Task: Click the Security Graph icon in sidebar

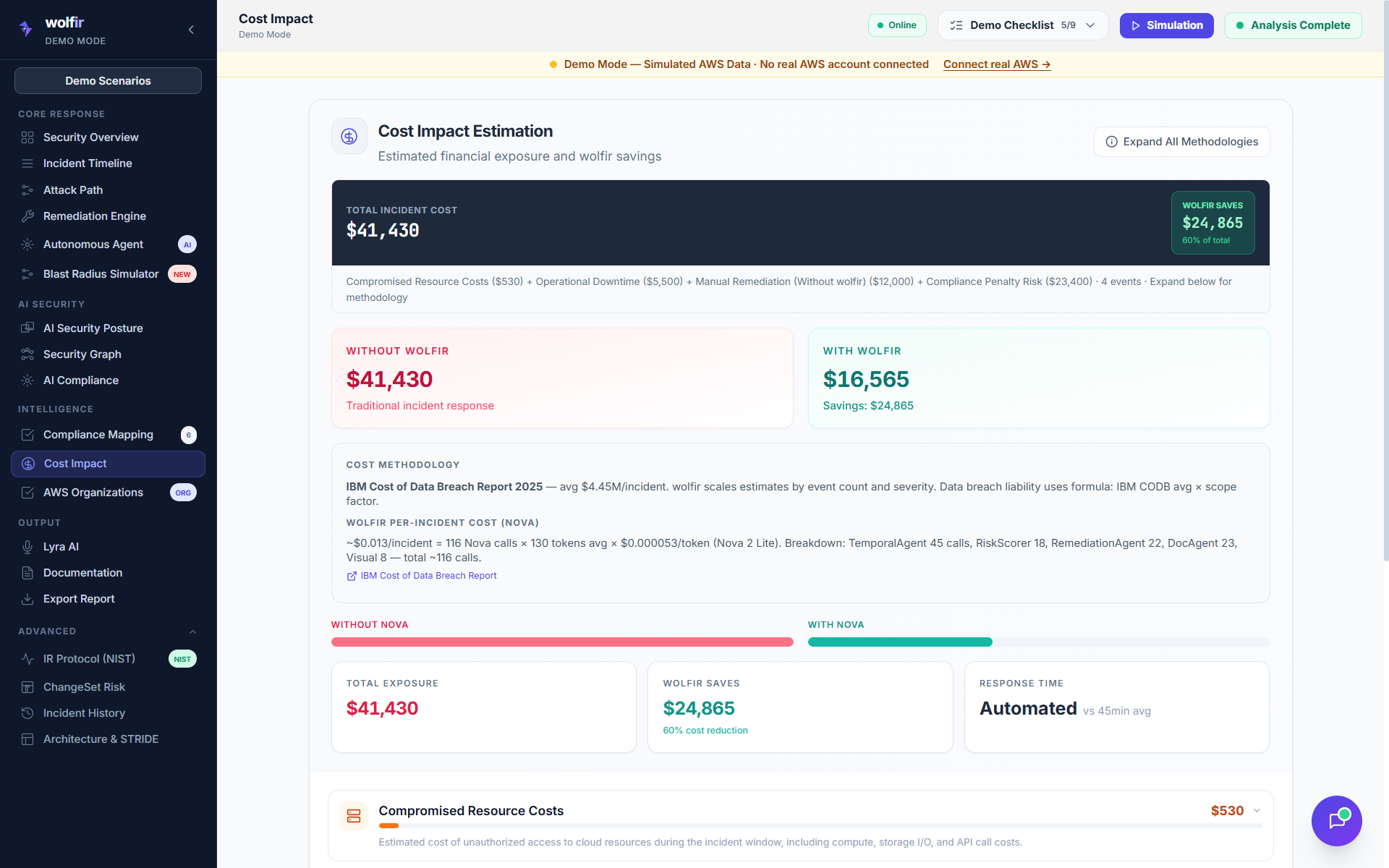Action: [x=27, y=354]
